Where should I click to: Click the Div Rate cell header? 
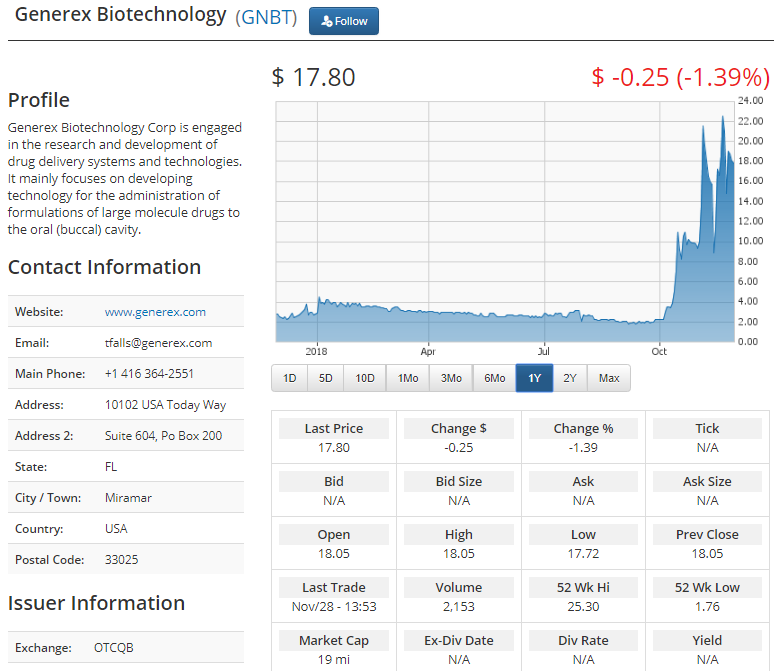583,640
